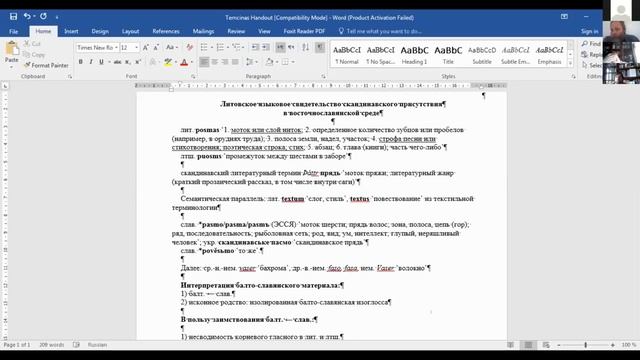Open the line spacing dropdown
Screen dimensions: 640x360
(251, 62)
